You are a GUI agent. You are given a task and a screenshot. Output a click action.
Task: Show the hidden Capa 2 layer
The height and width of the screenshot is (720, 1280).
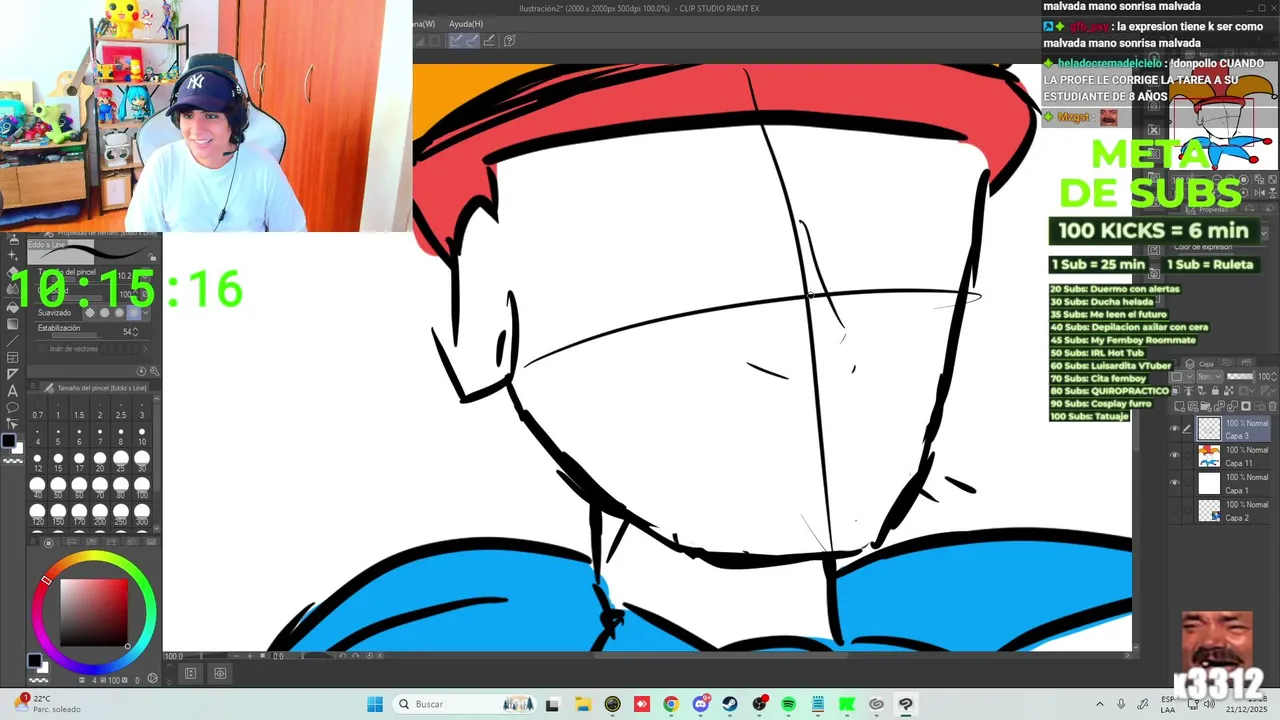coord(1174,510)
